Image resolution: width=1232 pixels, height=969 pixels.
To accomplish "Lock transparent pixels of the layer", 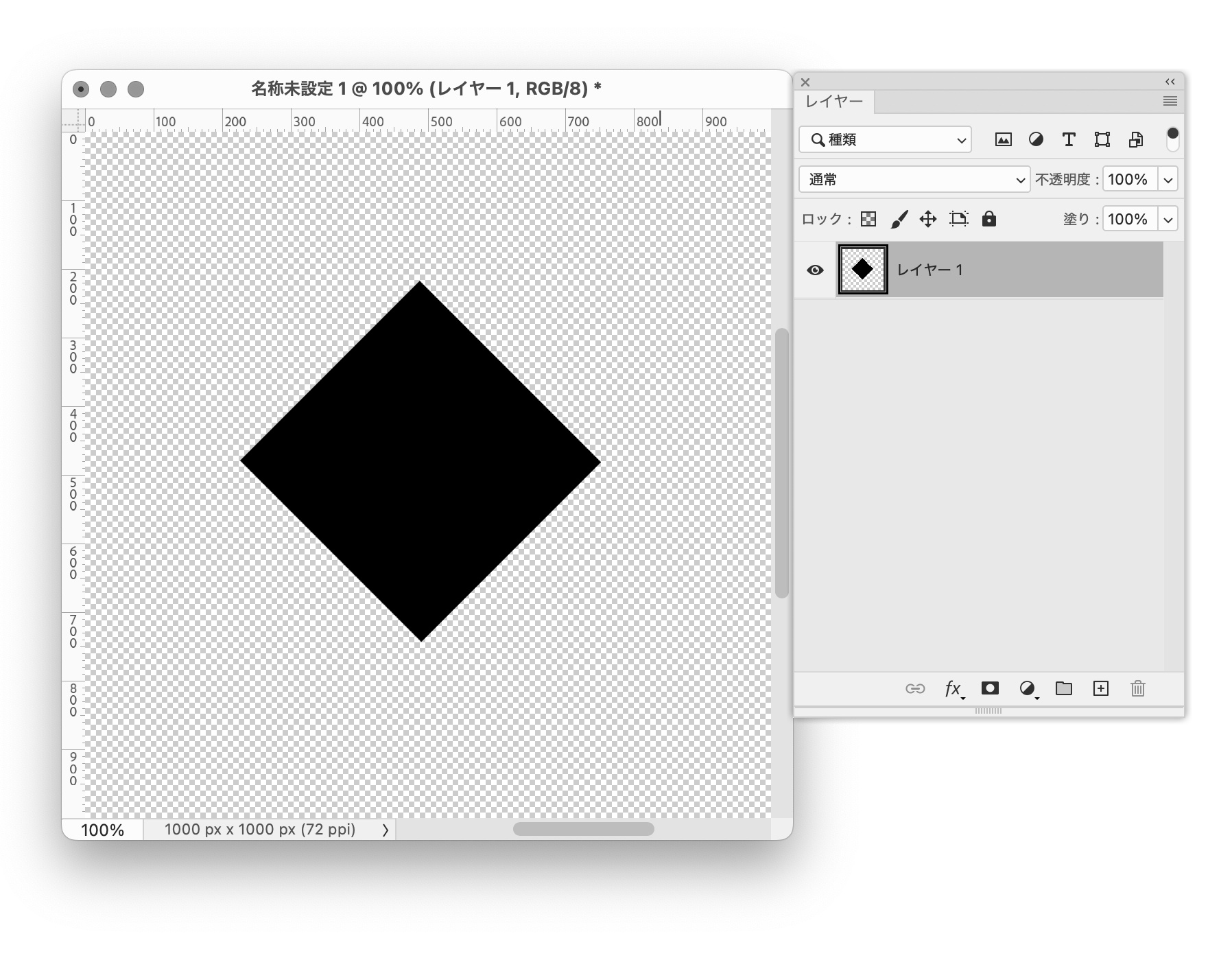I will pos(868,219).
